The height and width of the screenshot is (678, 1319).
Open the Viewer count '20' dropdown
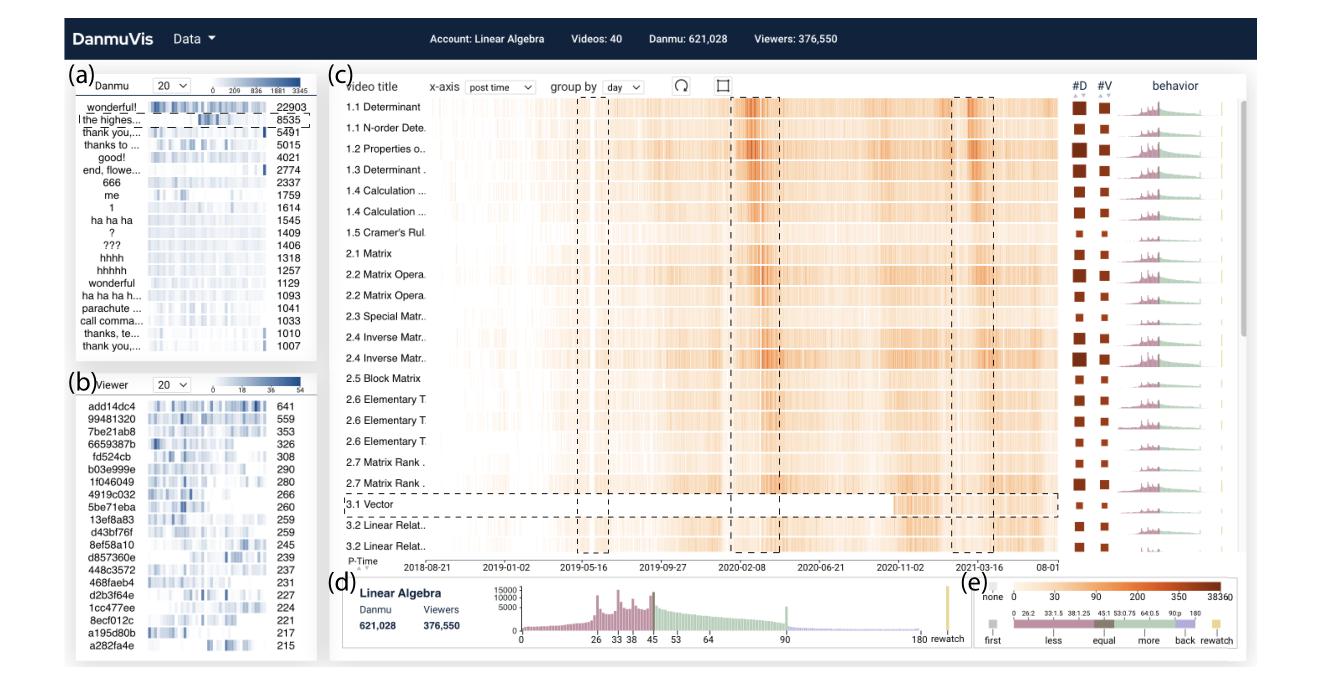171,385
